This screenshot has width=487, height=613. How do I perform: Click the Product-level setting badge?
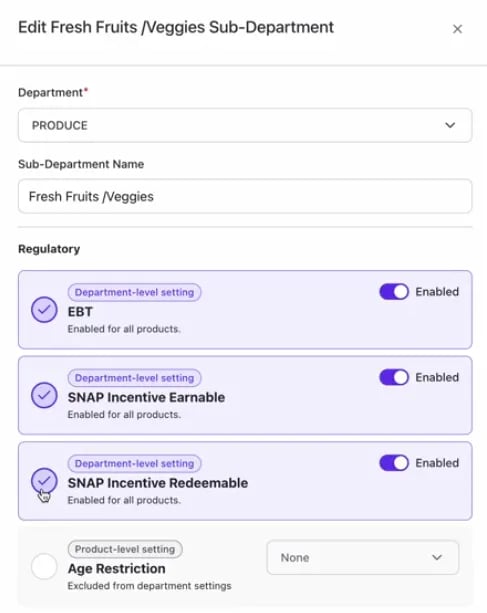click(125, 549)
